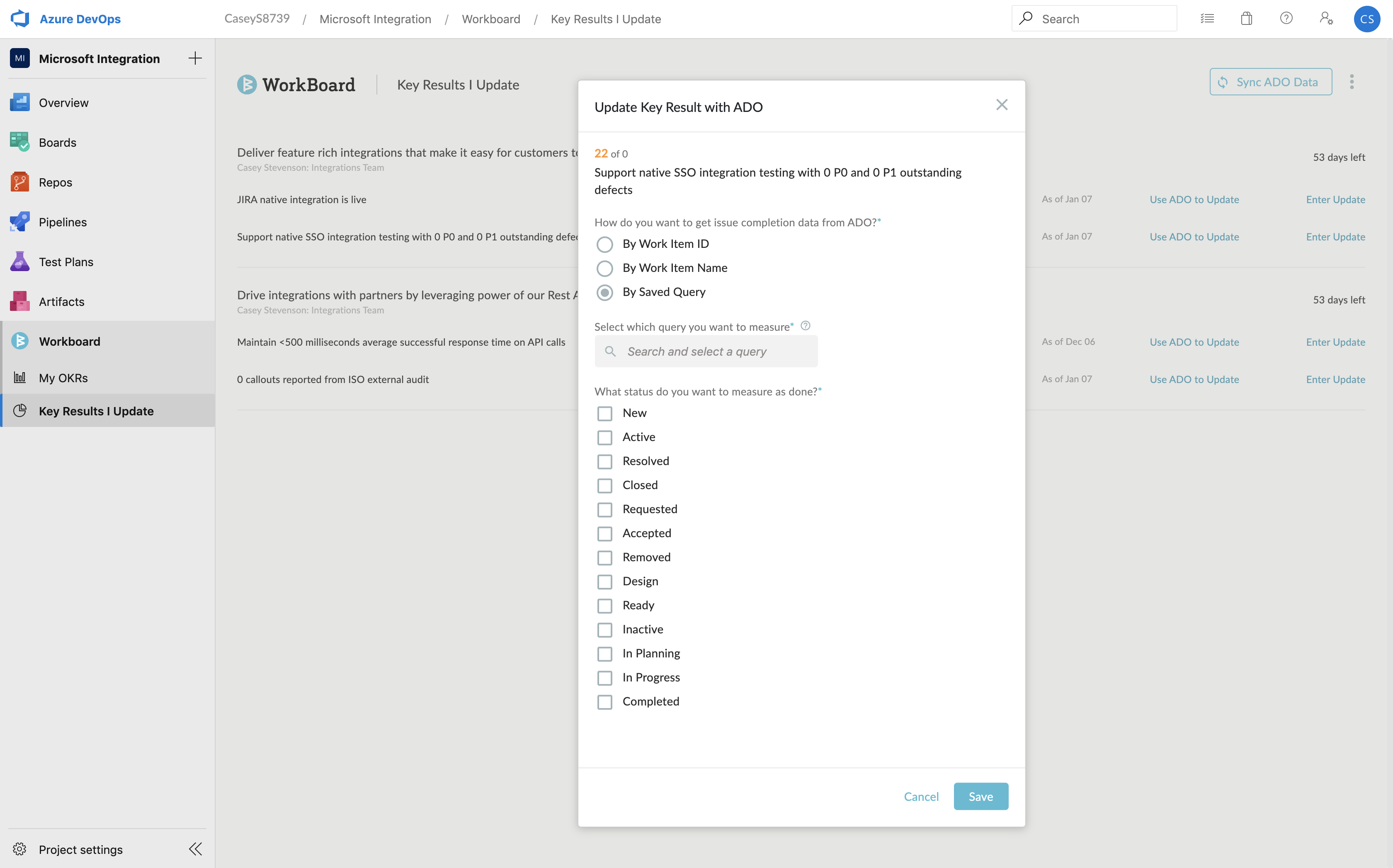Check the Inactive status checkbox
1393x868 pixels.
pyautogui.click(x=604, y=630)
